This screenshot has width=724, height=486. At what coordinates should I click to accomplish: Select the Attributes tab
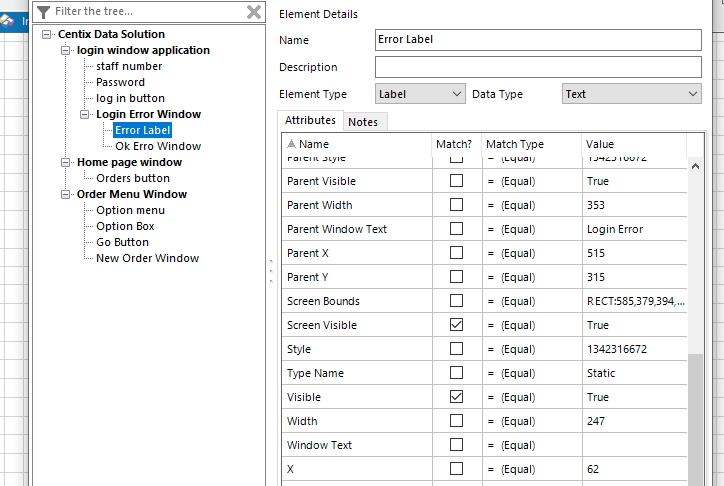click(x=310, y=120)
